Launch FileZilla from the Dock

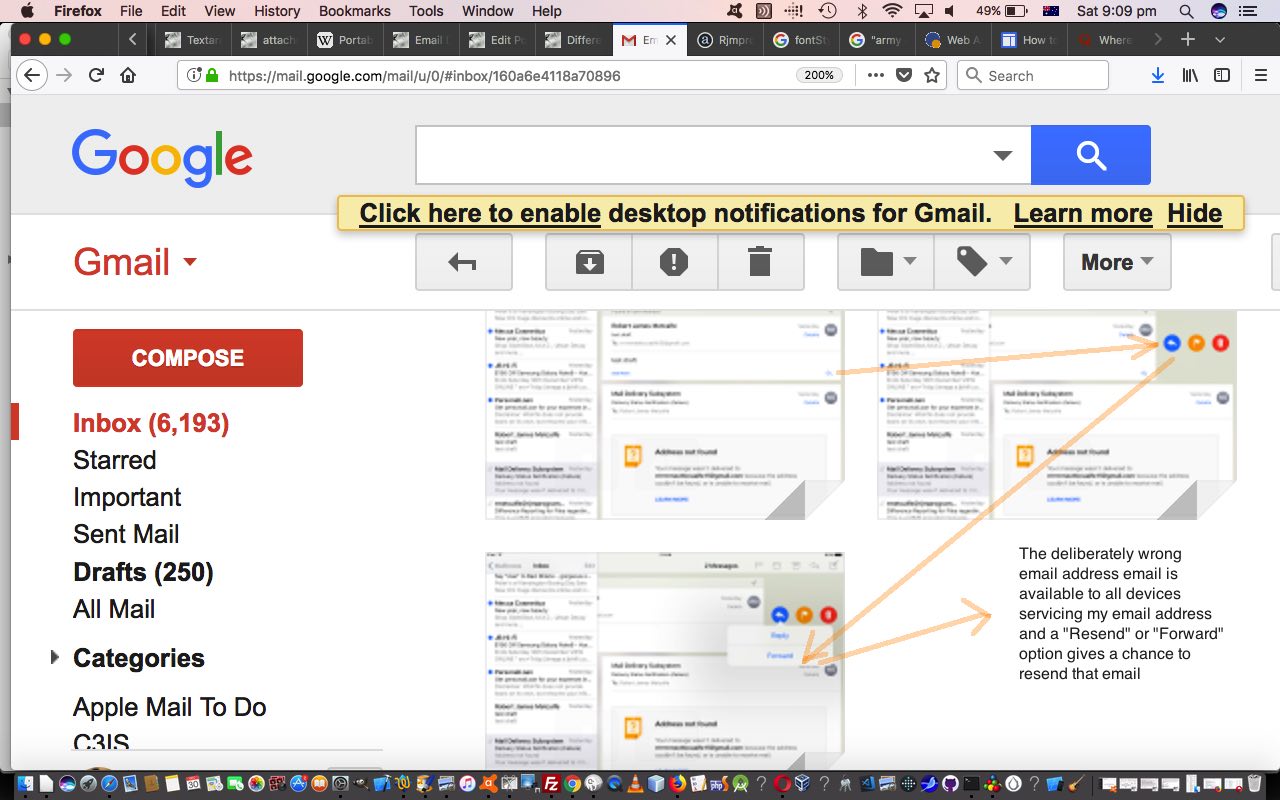pos(551,785)
